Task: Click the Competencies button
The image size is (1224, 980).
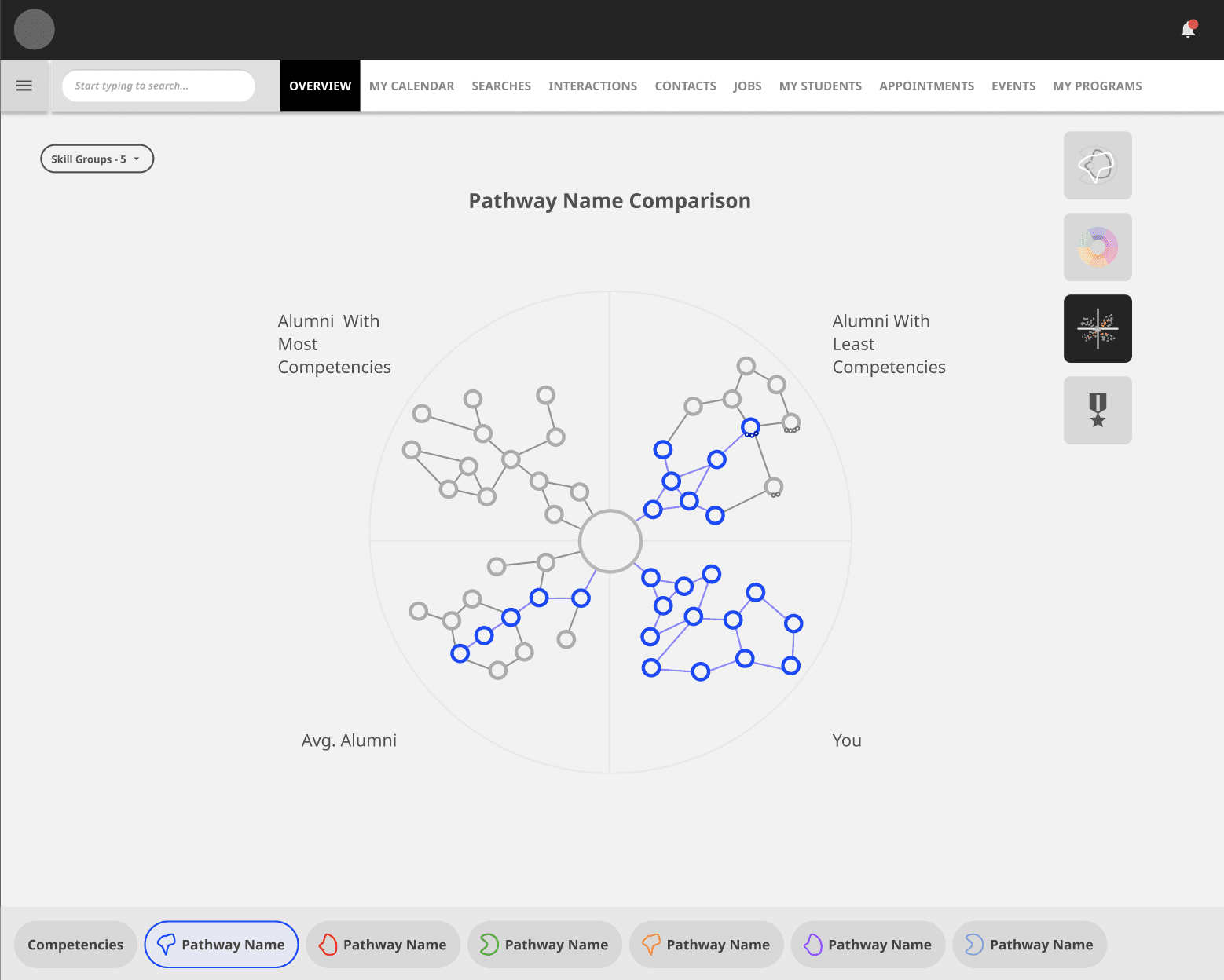Action: [75, 945]
